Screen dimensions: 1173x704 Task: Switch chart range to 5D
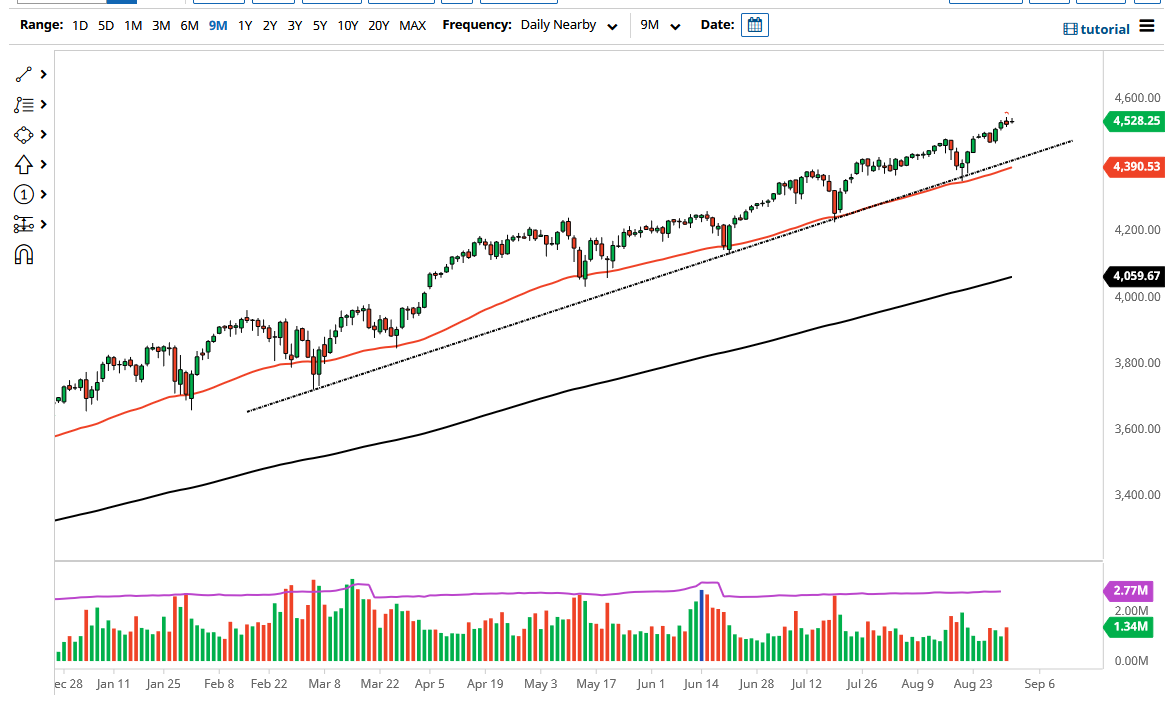coord(105,26)
